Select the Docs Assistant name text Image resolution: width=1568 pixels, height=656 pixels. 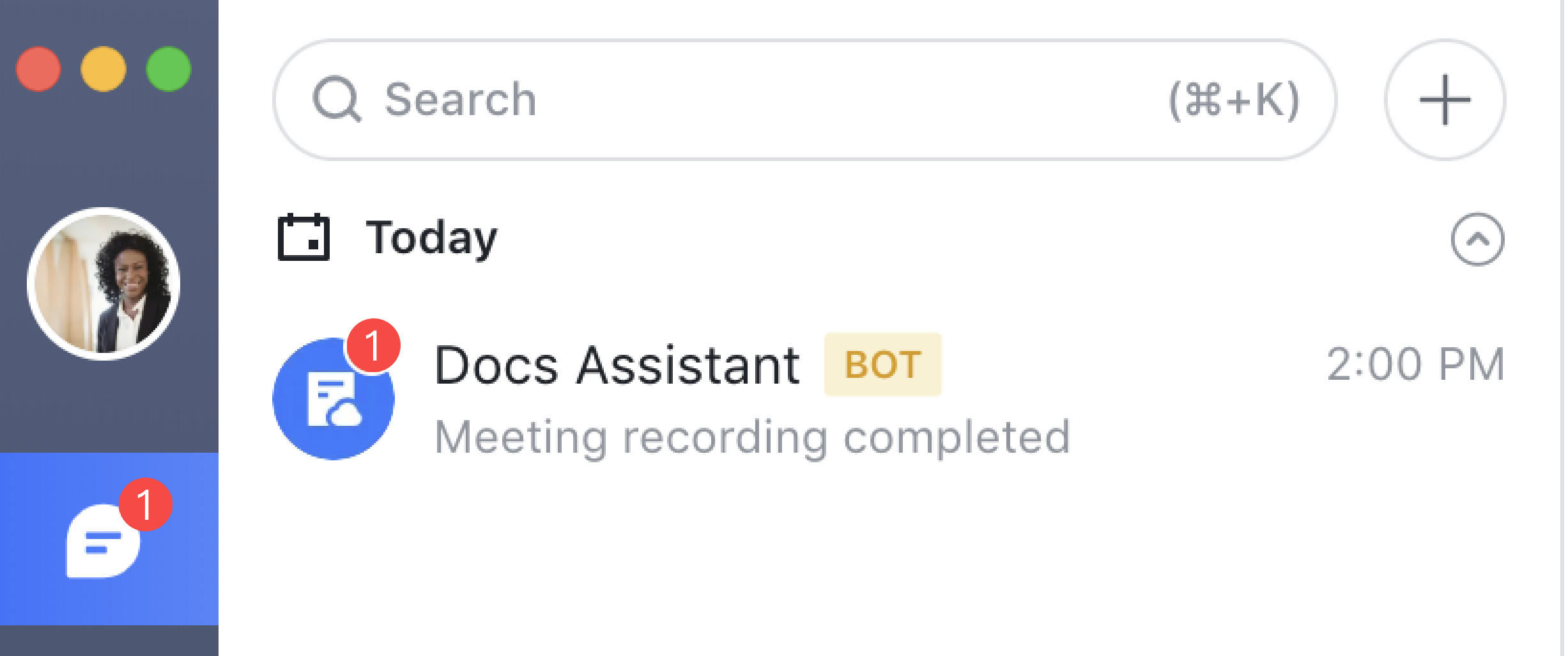(617, 364)
